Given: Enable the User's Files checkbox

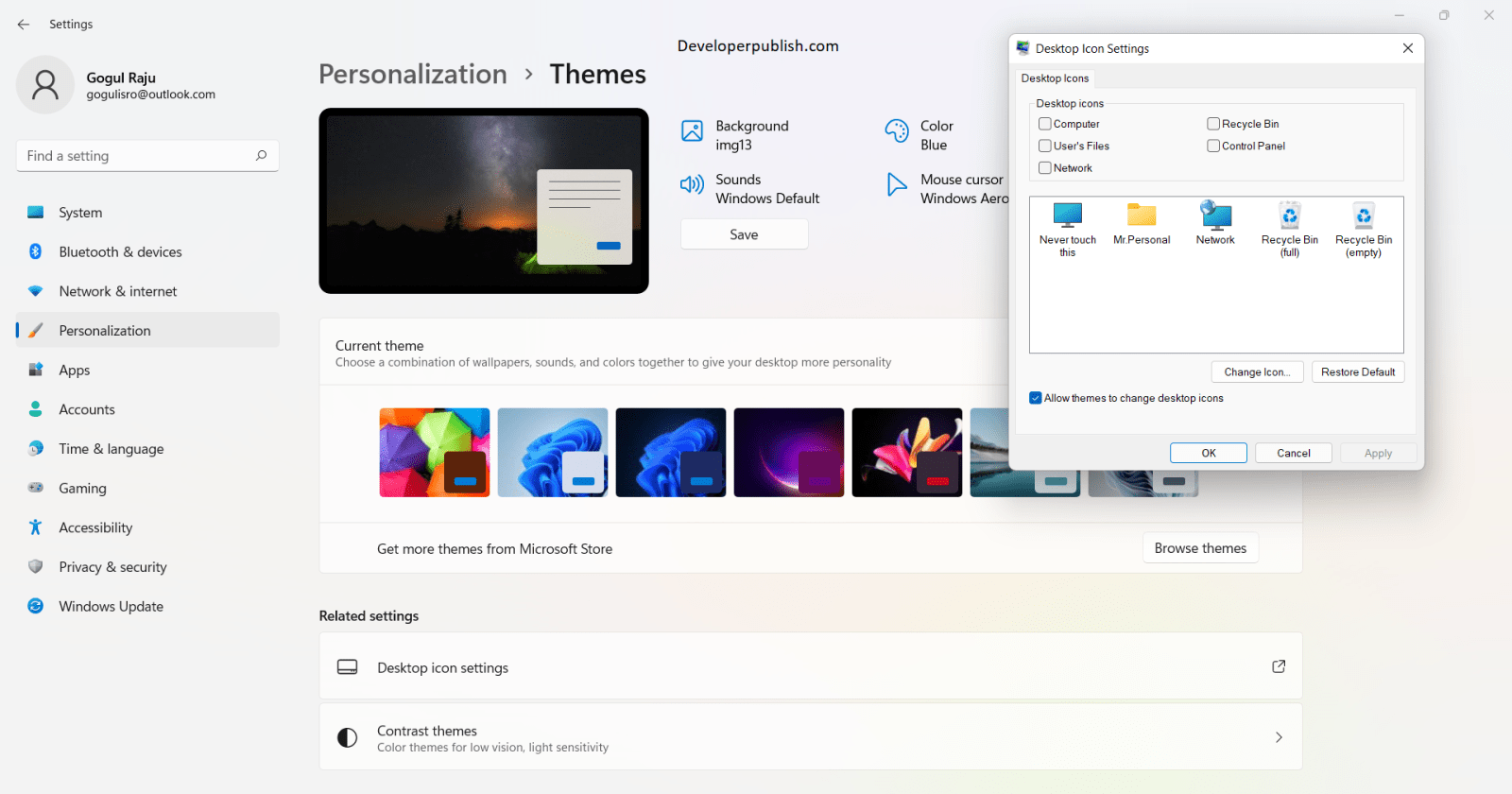Looking at the screenshot, I should (x=1045, y=146).
